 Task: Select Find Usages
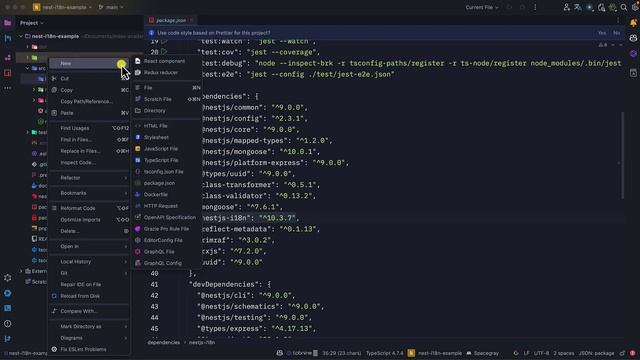tap(89, 128)
